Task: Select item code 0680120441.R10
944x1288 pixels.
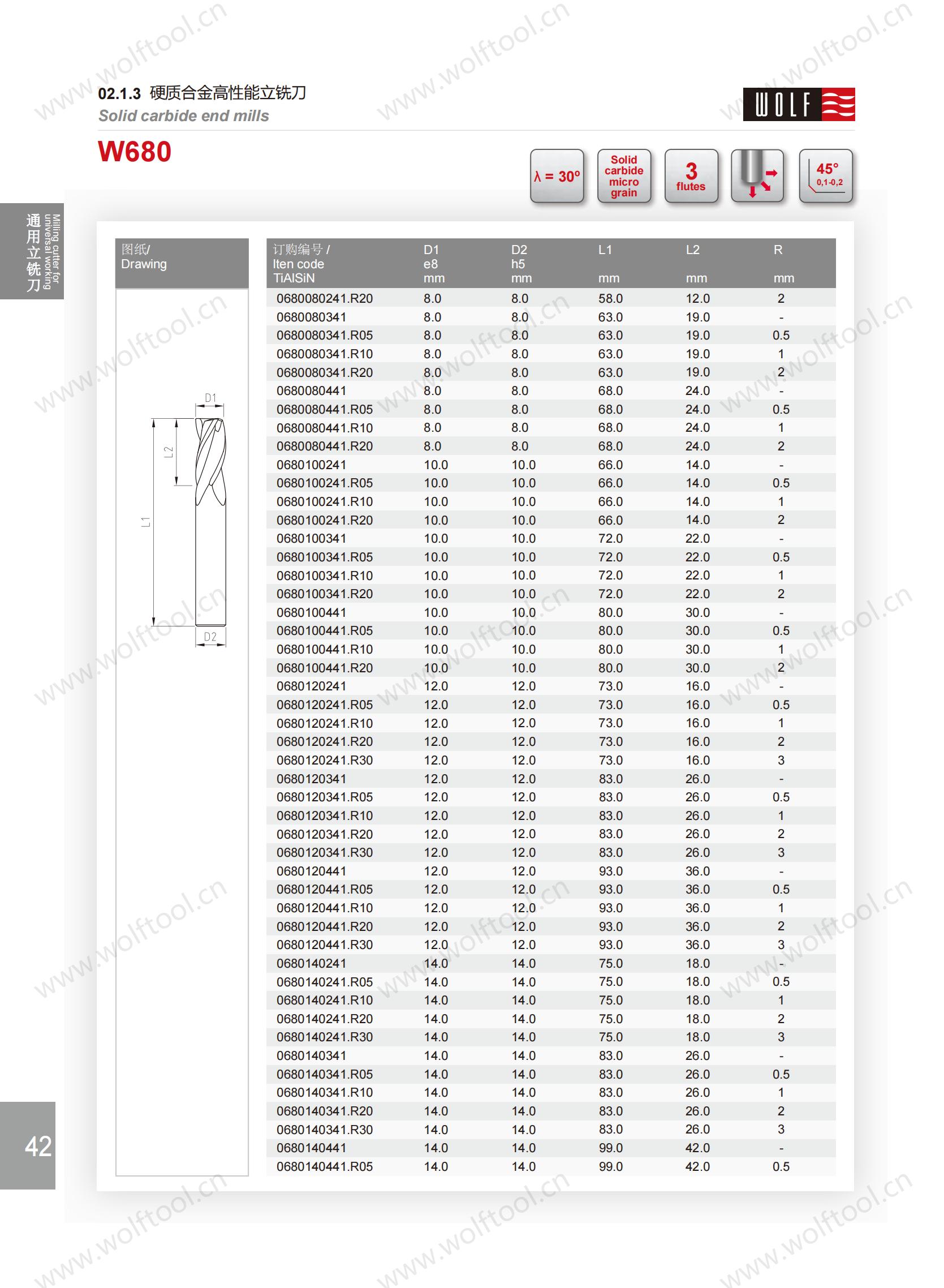Action: (x=324, y=908)
